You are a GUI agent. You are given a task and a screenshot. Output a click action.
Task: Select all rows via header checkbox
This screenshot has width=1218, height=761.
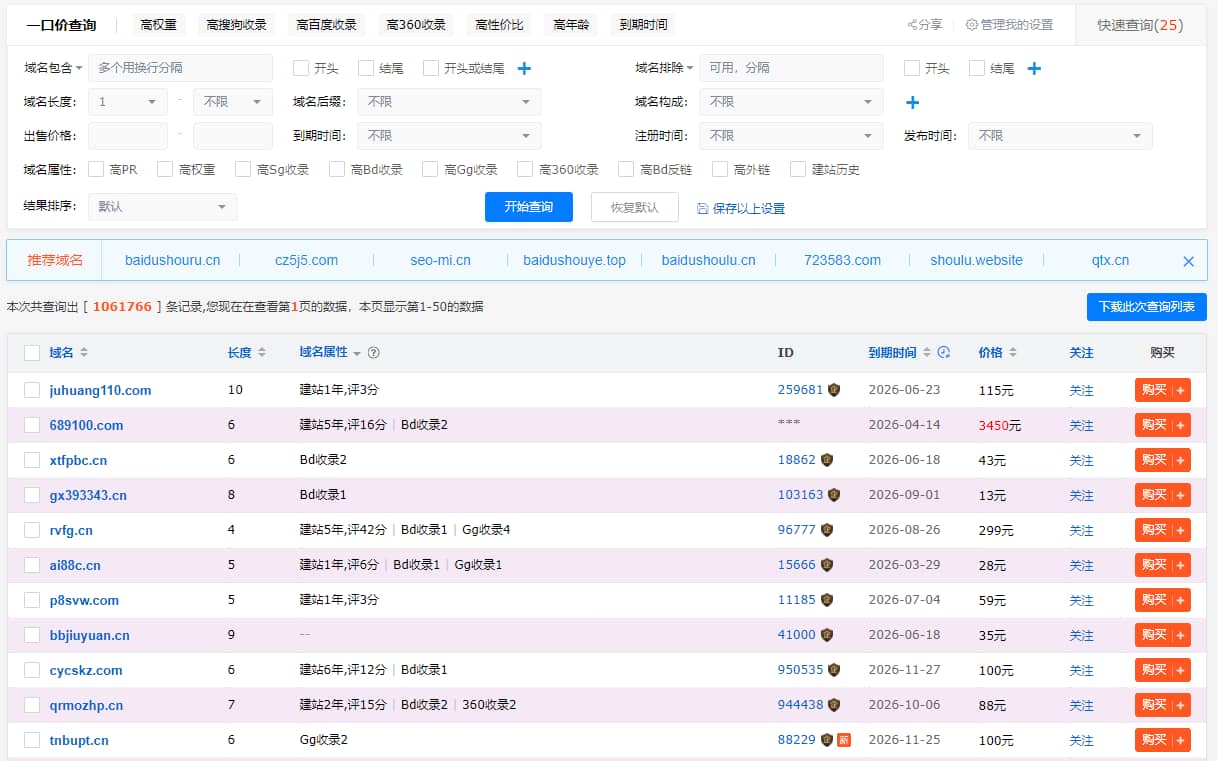(x=31, y=352)
